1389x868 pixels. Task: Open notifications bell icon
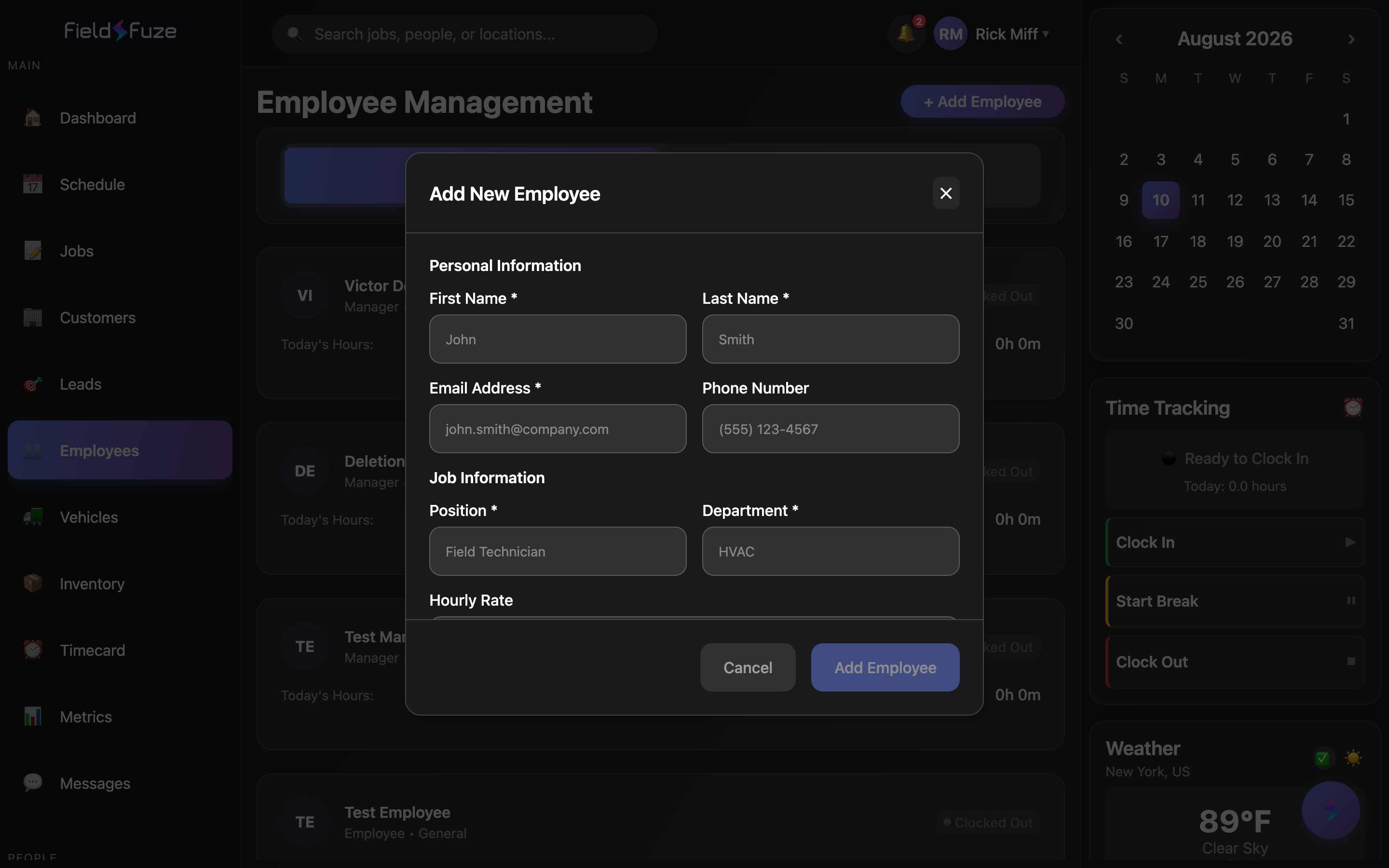point(906,34)
